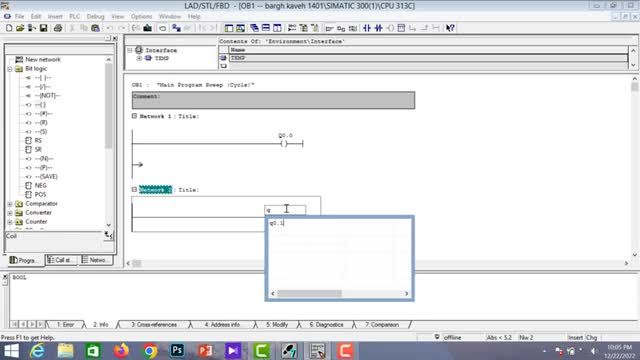This screenshot has height=360, width=640.
Task: Click the Q0.0 coil in Network 1
Action: click(x=284, y=143)
